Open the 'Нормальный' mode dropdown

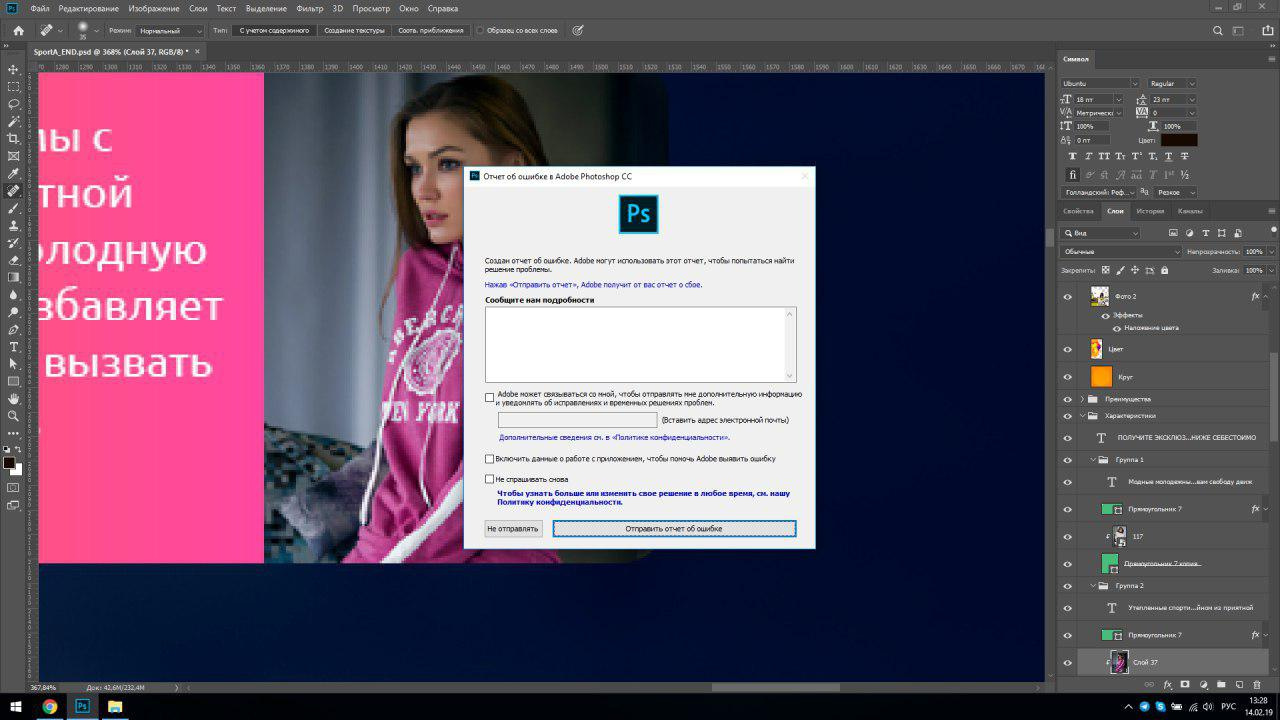[x=170, y=30]
